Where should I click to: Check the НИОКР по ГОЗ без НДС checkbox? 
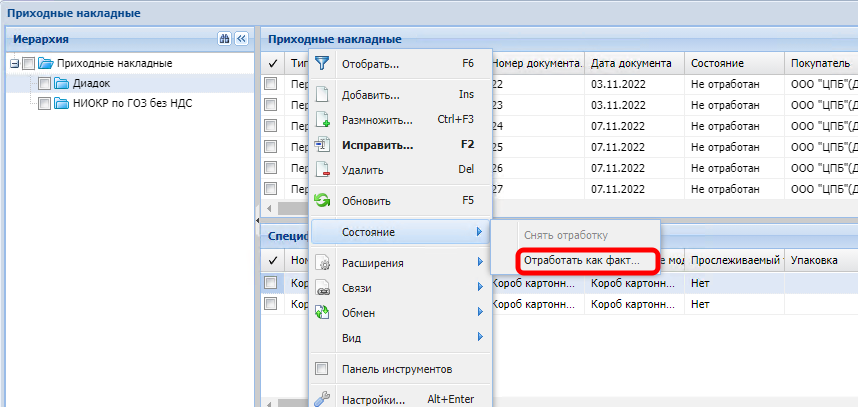(44, 103)
